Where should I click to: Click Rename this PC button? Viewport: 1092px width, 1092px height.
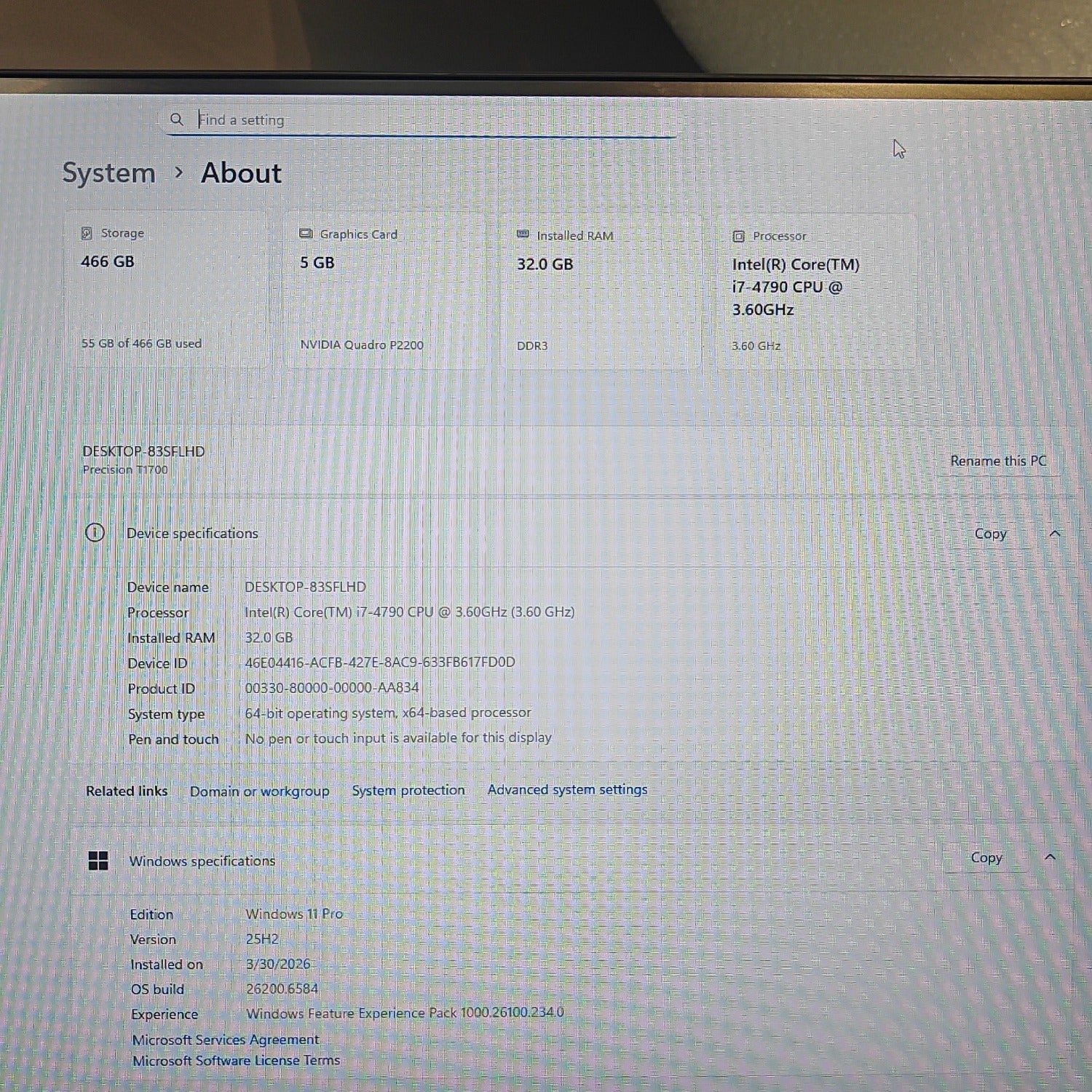[x=998, y=461]
